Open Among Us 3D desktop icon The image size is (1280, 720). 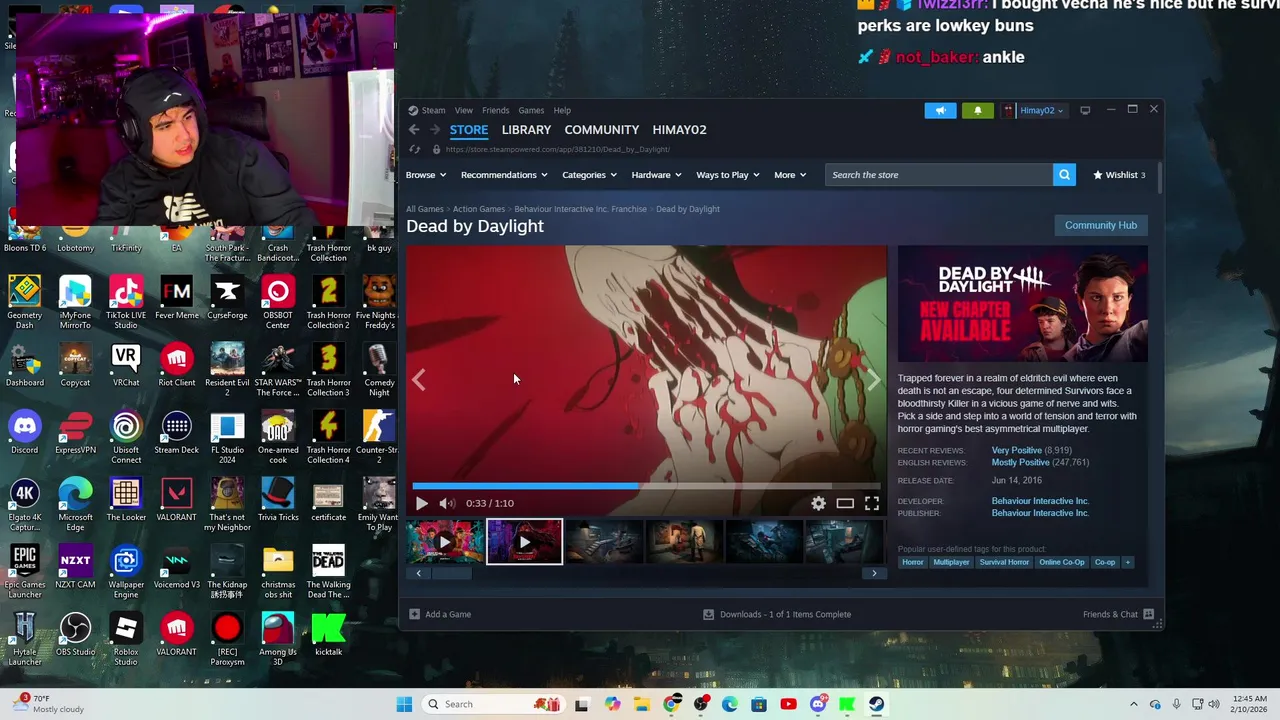point(278,638)
